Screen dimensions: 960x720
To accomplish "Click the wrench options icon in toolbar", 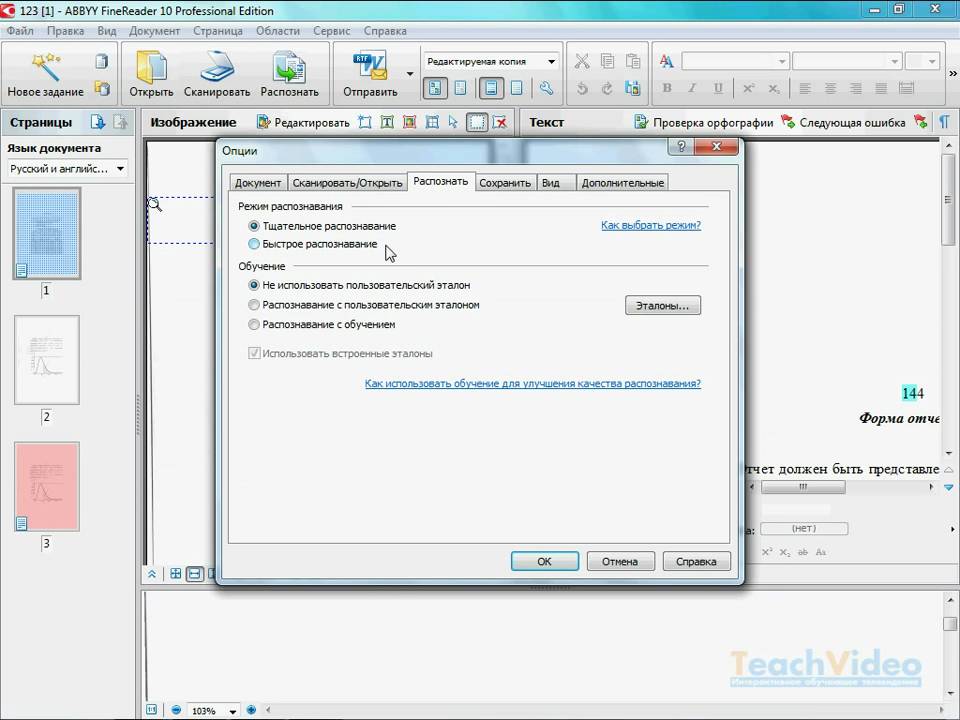I will 546,88.
